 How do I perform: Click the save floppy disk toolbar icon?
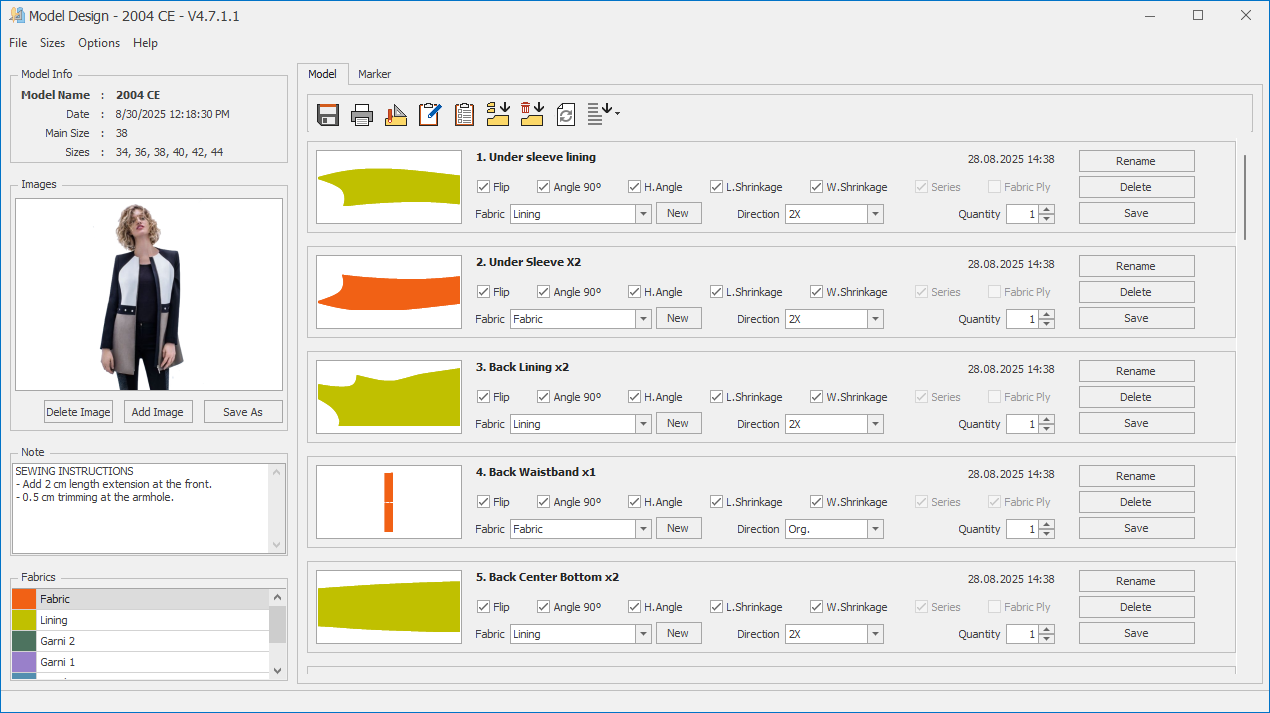[327, 115]
